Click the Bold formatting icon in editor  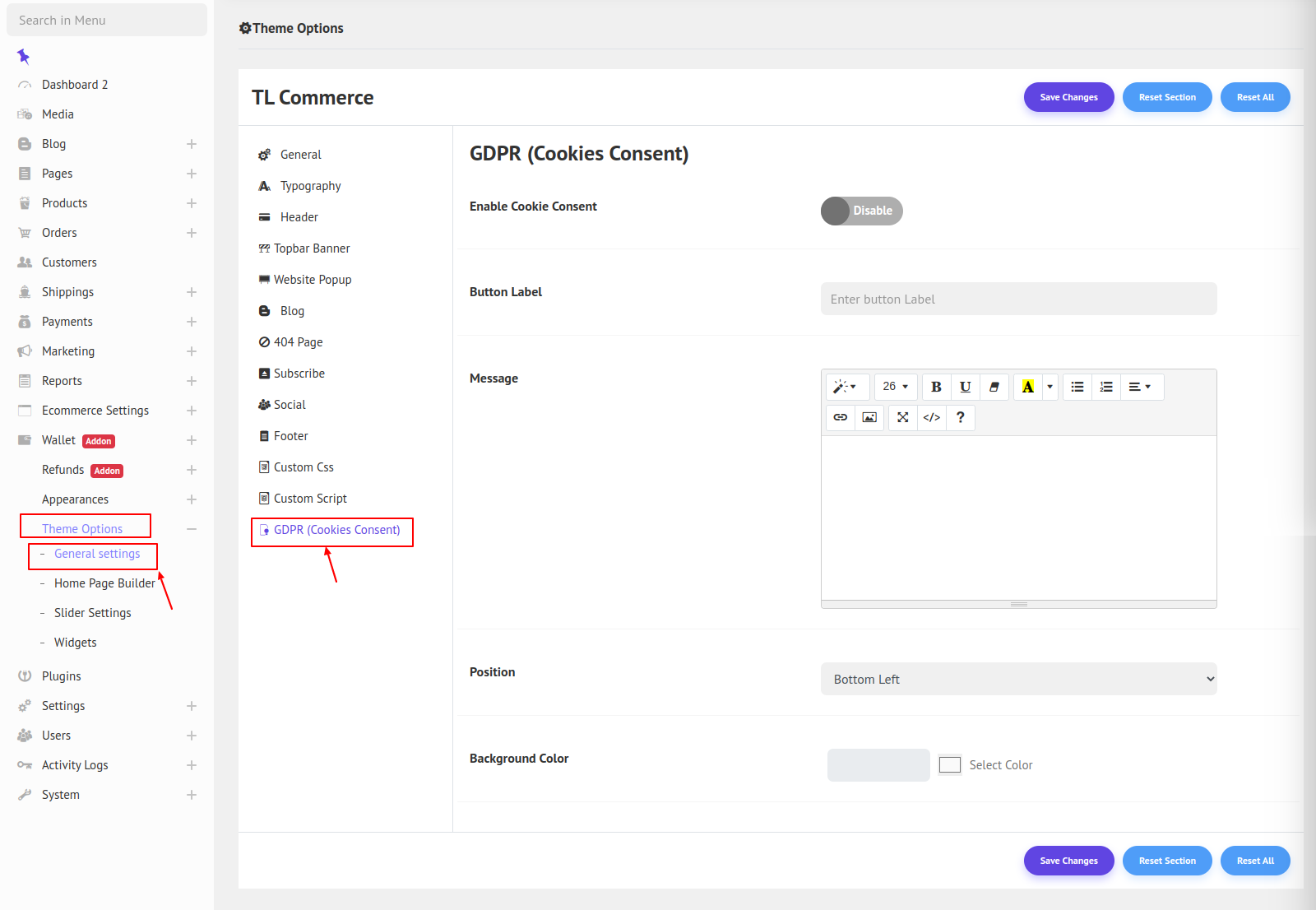[936, 387]
